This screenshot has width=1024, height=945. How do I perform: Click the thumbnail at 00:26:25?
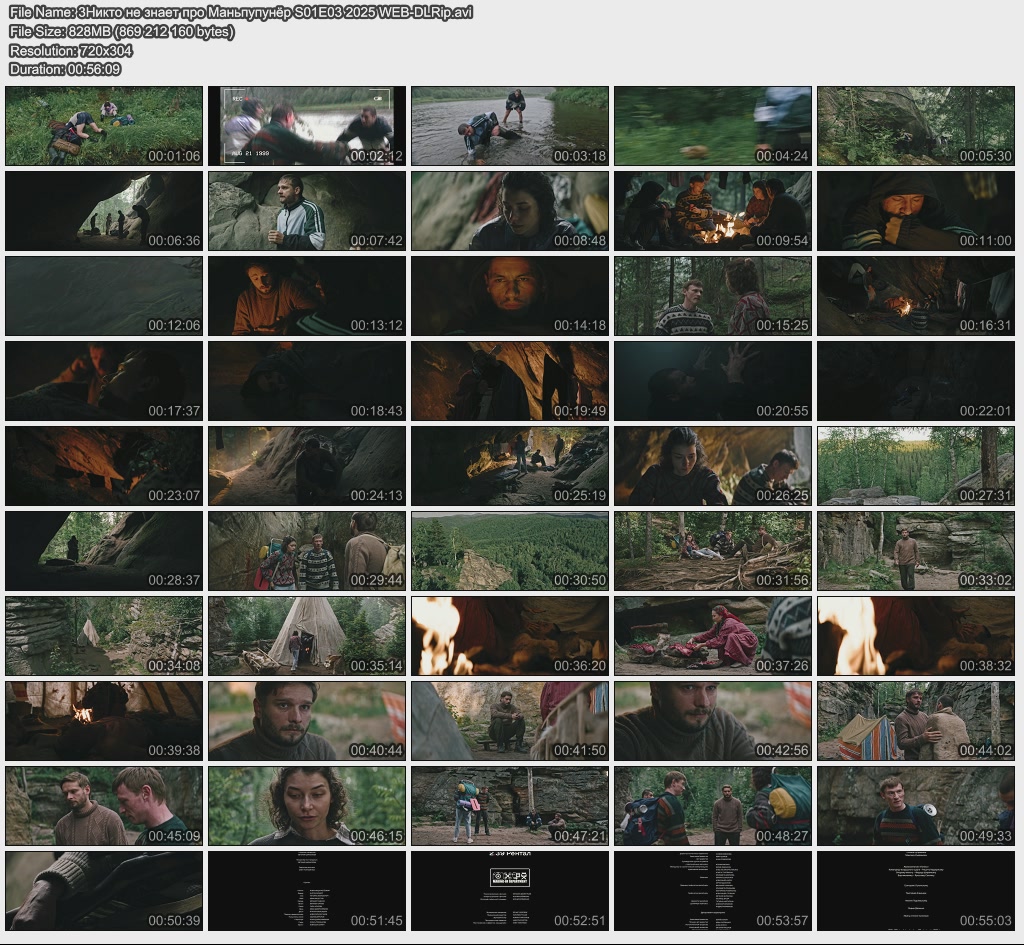[713, 466]
